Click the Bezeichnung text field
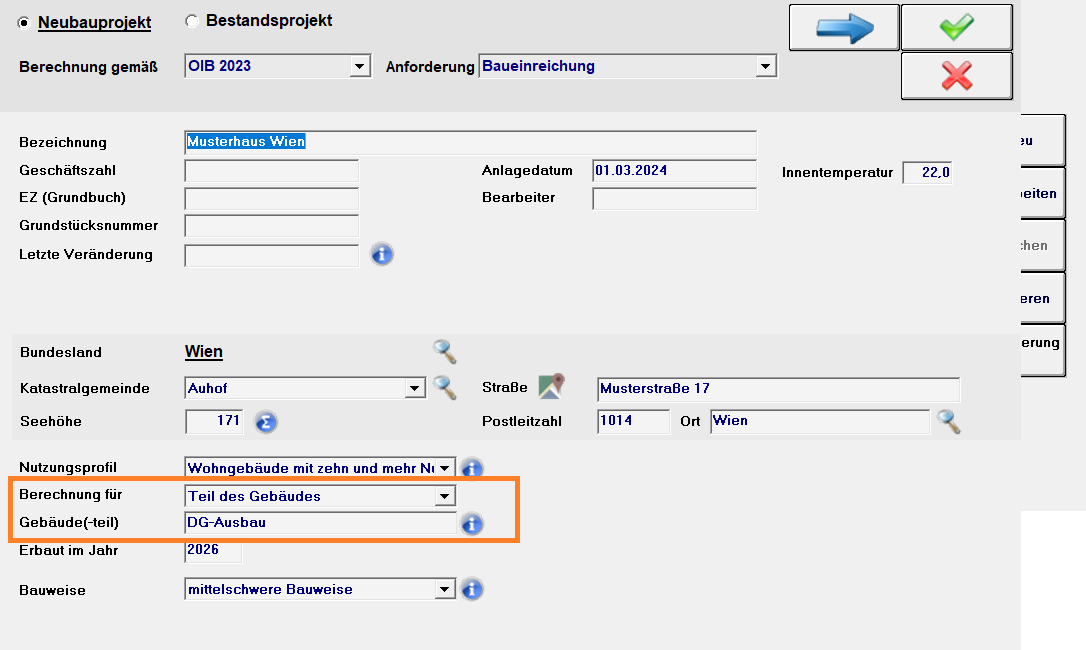 470,142
